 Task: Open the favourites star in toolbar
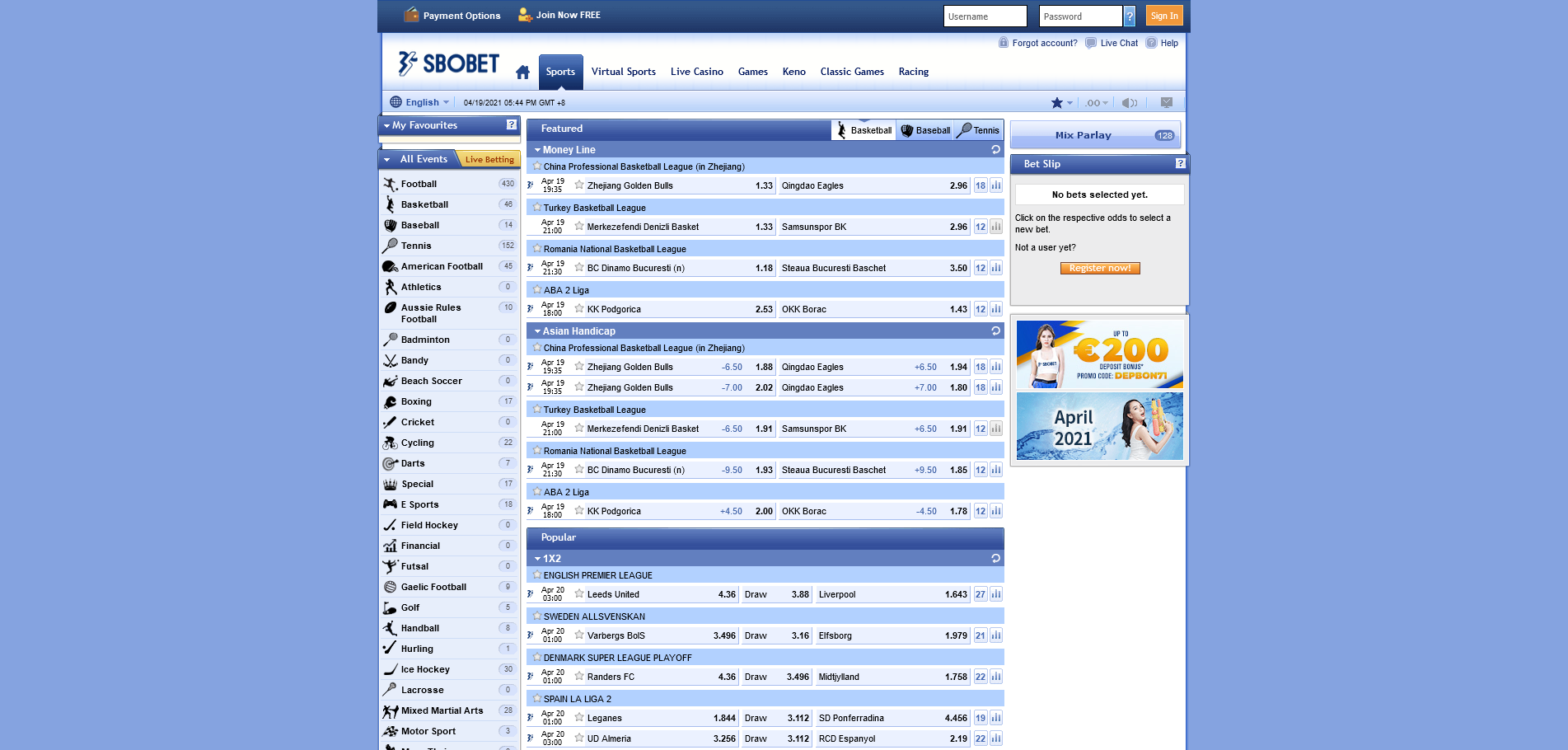pos(1057,103)
